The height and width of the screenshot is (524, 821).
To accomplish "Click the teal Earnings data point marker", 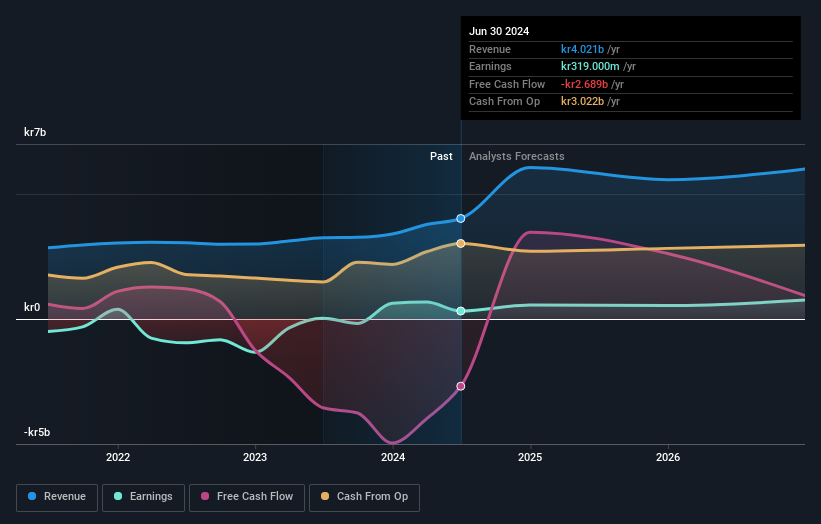I will (x=461, y=311).
